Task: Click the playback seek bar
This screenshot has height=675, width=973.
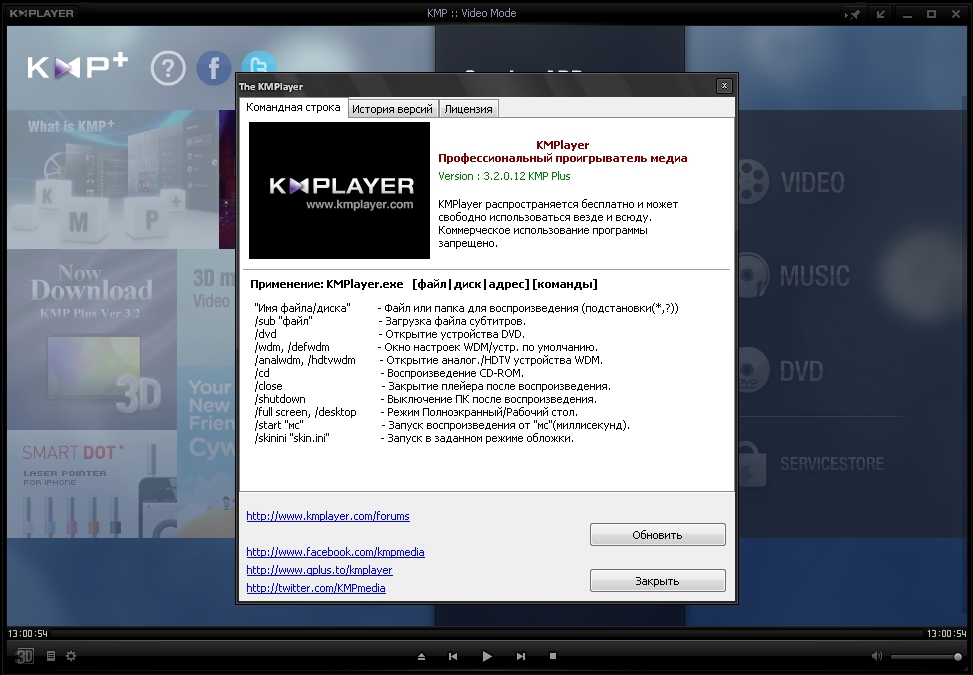Action: [x=486, y=633]
